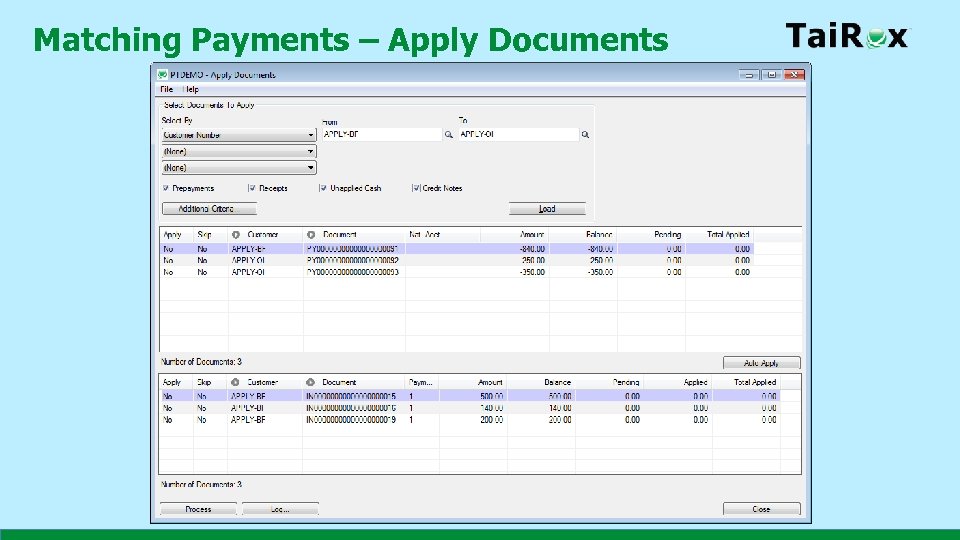The height and width of the screenshot is (540, 960).
Task: Click invoice amount 500.00
Action: pos(492,397)
